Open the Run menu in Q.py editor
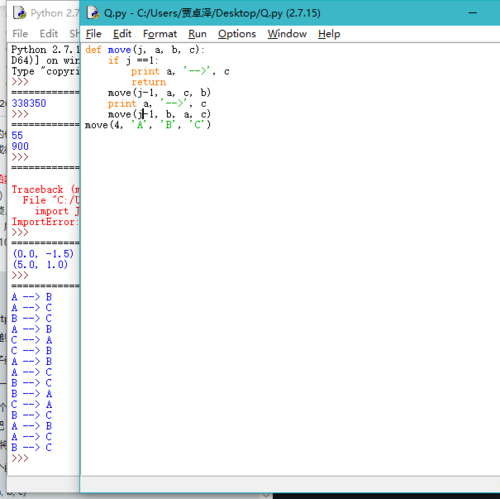The image size is (500, 499). click(197, 34)
